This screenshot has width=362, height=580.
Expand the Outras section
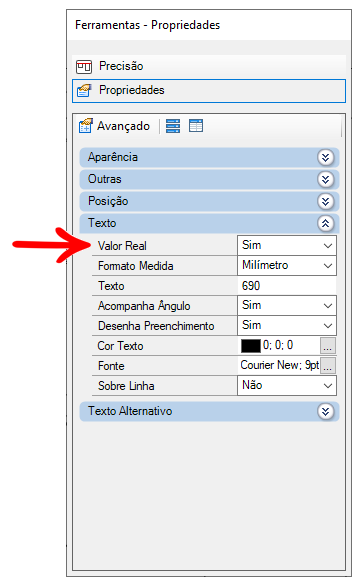click(x=325, y=180)
